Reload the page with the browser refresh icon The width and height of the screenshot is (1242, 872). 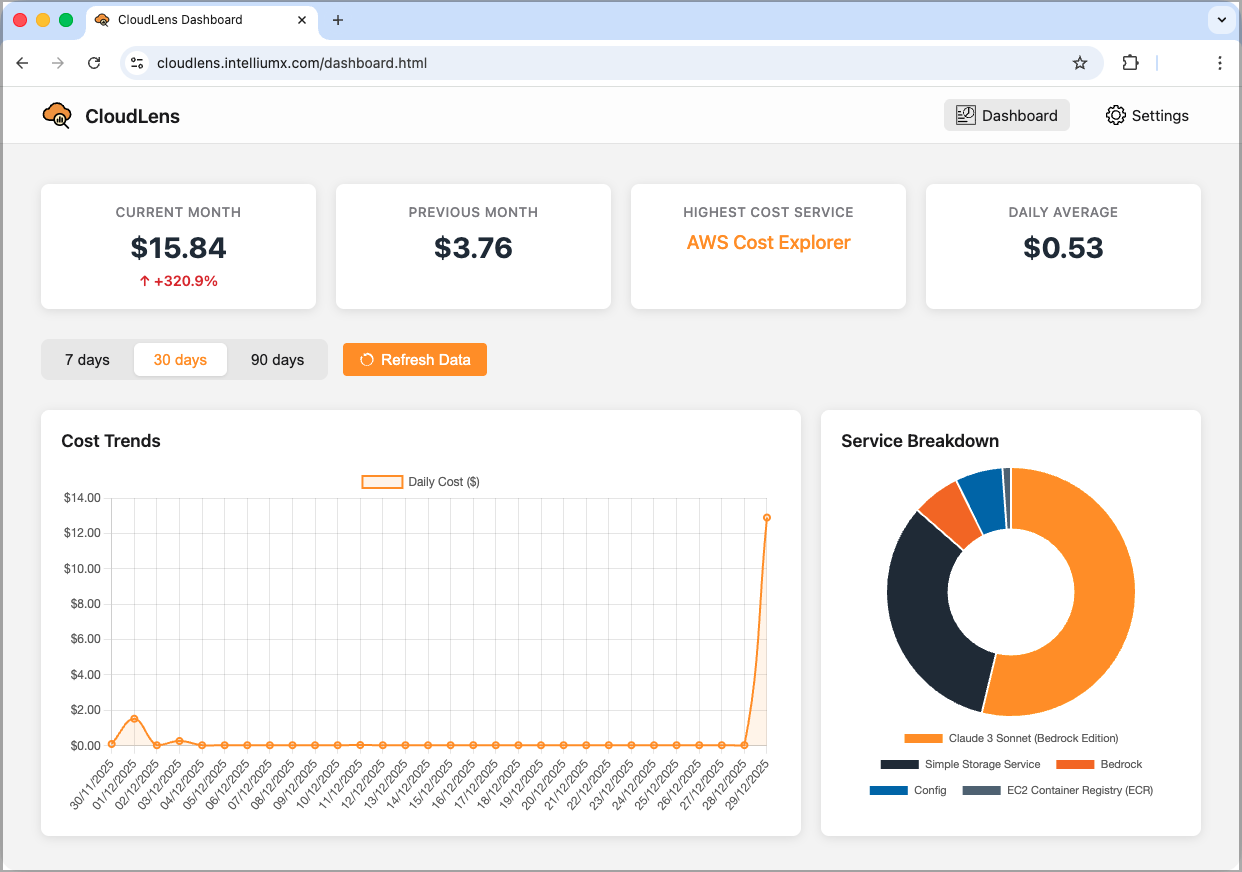tap(94, 62)
